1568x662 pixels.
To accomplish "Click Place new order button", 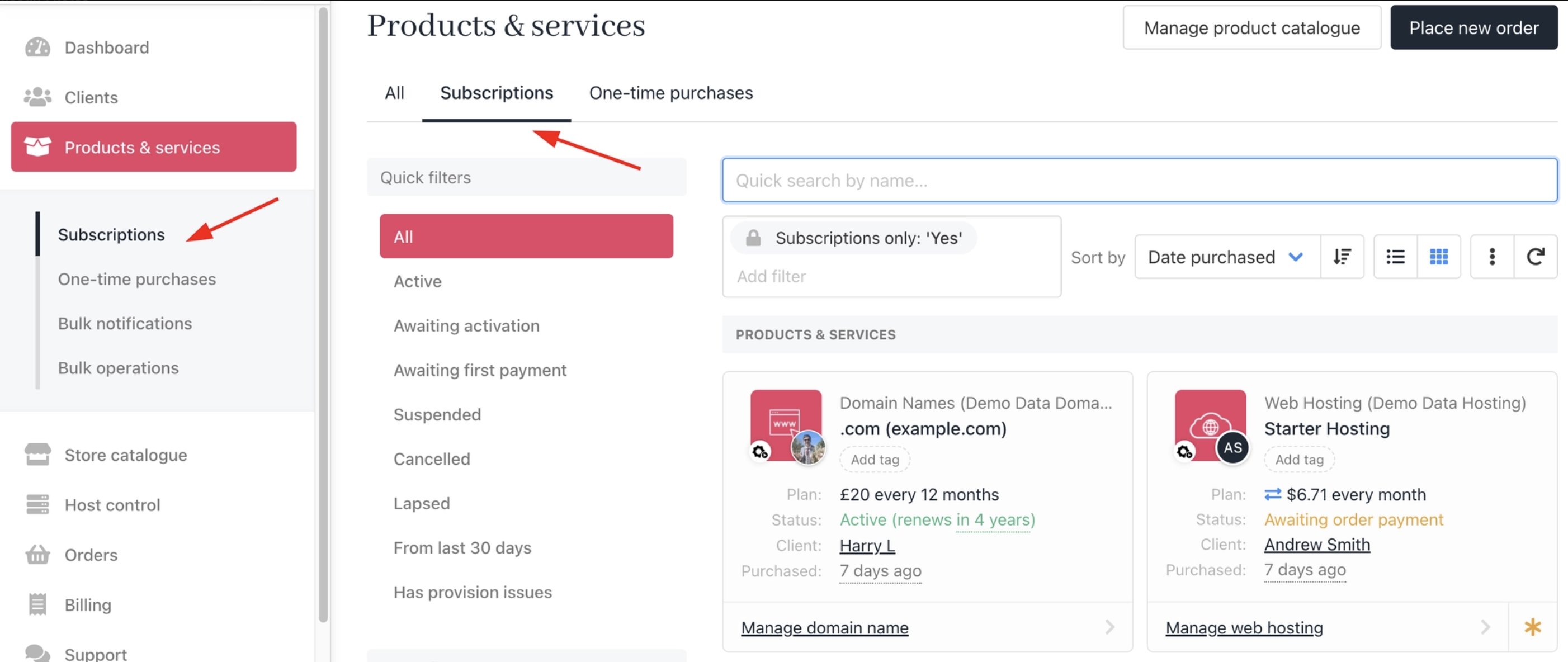I will coord(1473,27).
